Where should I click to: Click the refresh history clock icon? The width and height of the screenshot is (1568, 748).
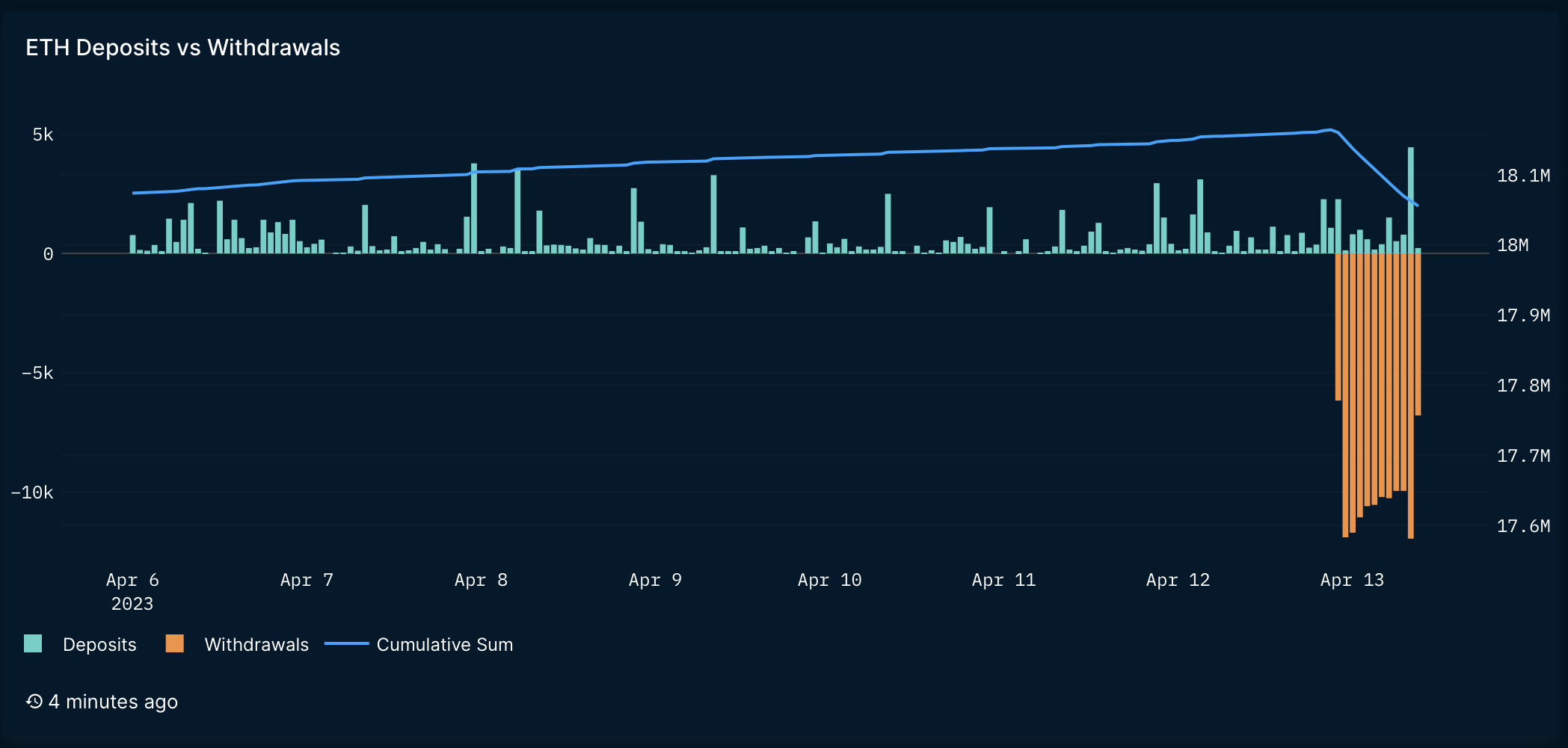34,701
